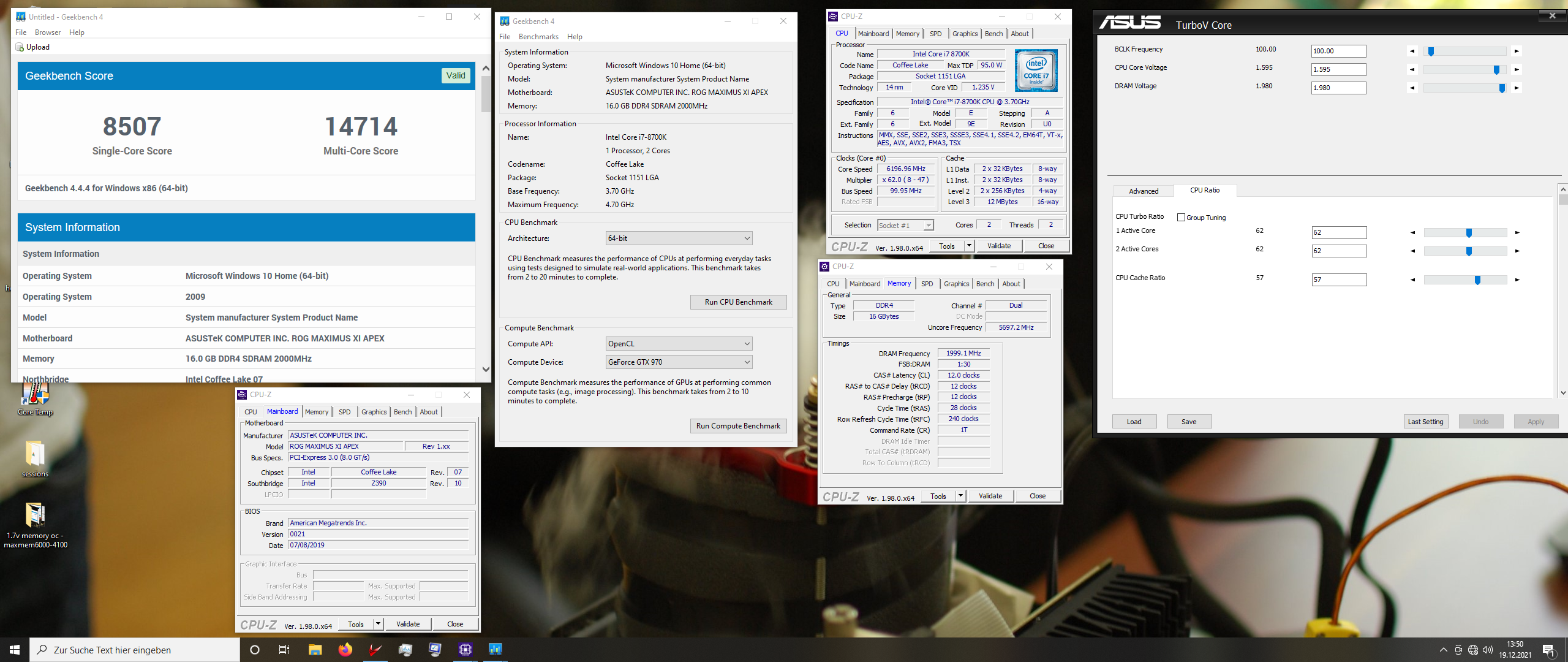This screenshot has width=1568, height=662.
Task: Open the Compute Device dropdown
Action: point(679,362)
